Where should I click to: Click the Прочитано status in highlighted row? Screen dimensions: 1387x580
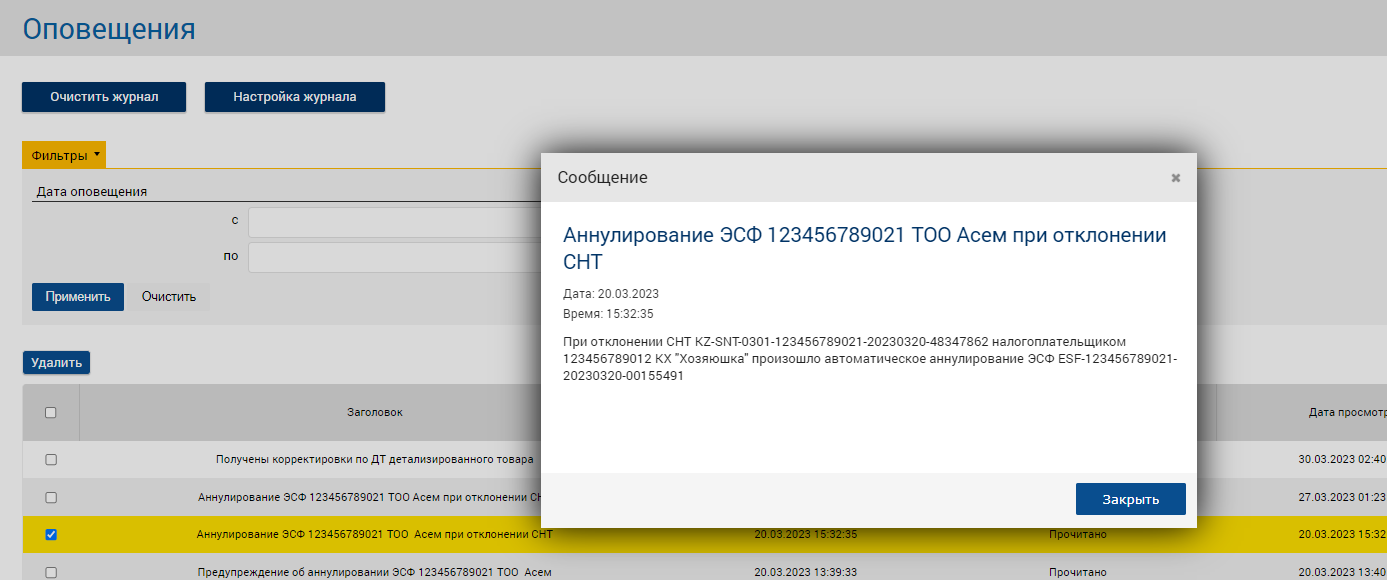coord(1077,534)
